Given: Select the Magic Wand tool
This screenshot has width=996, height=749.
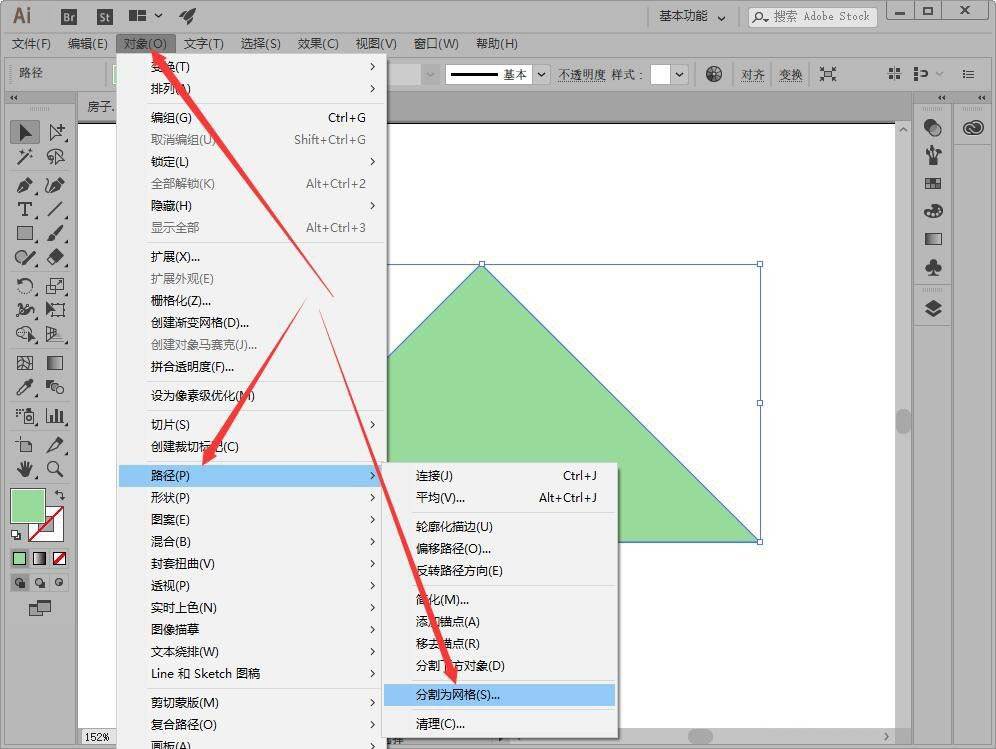Looking at the screenshot, I should click(25, 157).
